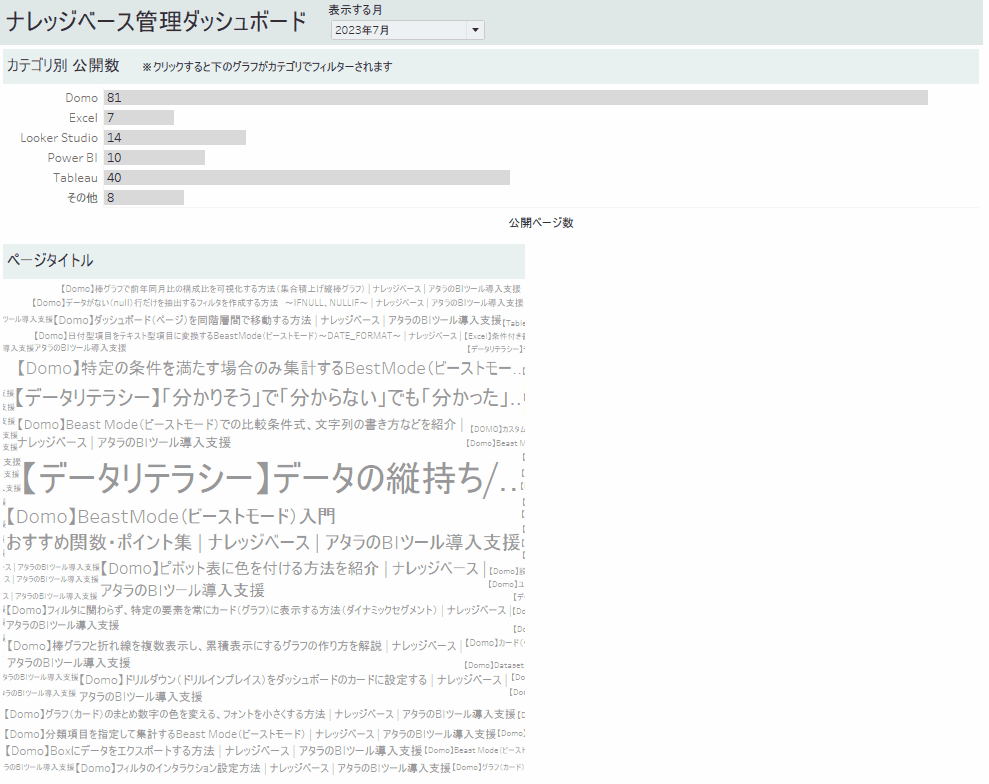Select the Domo bar showing 81

coord(515,98)
